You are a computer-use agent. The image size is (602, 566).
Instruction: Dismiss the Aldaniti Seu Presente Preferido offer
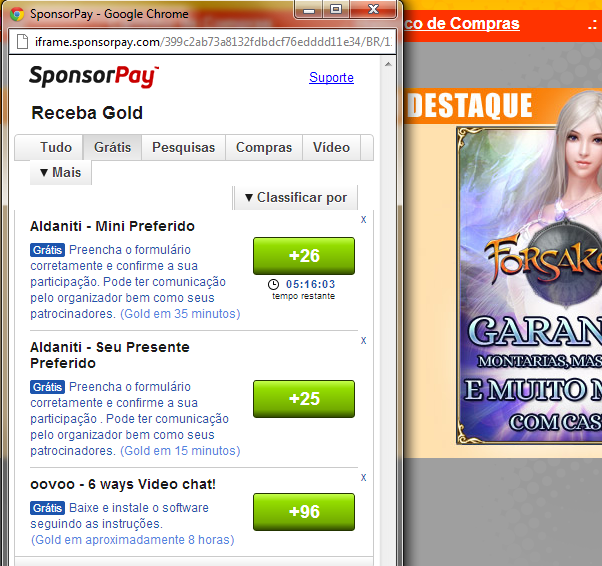[363, 341]
